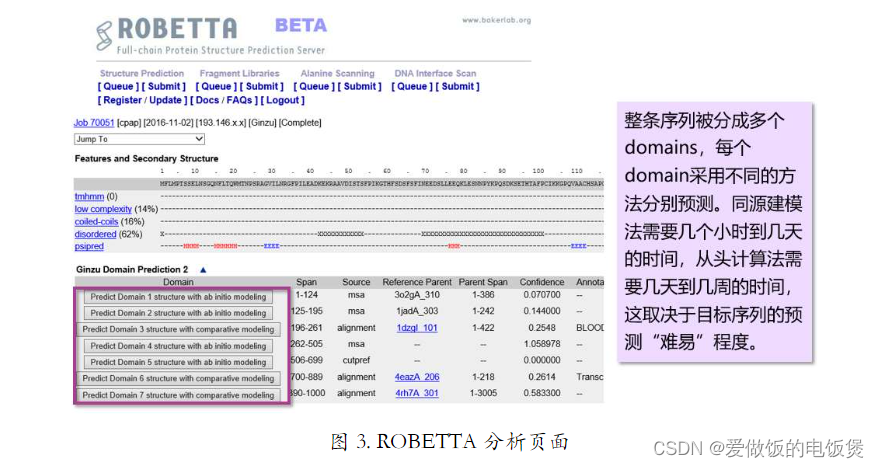Predict Domain 7 with comparative modeling

click(178, 395)
